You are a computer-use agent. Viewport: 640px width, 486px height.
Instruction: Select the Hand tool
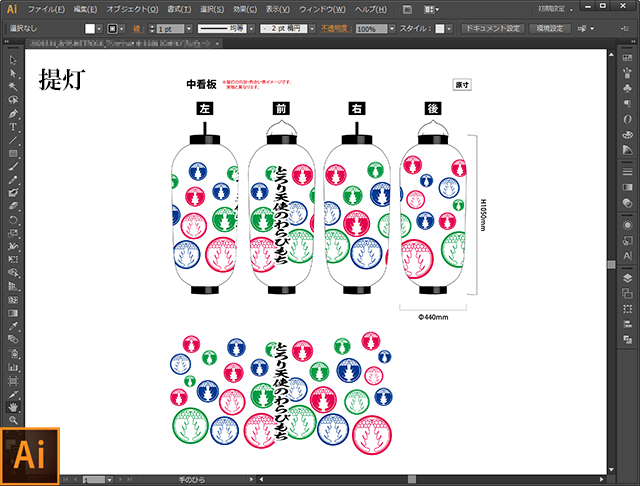click(13, 407)
